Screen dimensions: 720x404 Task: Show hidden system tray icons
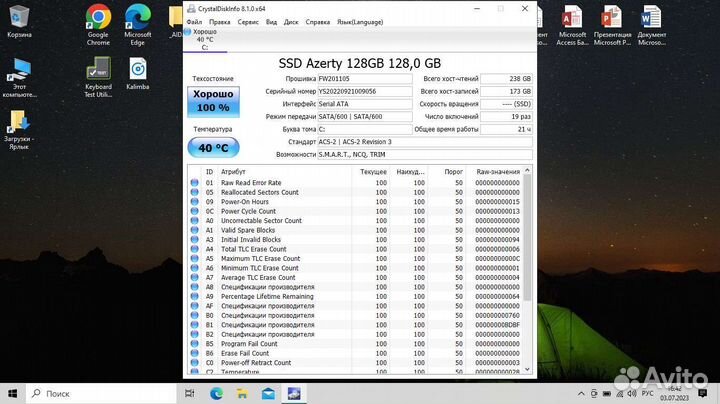pos(581,393)
